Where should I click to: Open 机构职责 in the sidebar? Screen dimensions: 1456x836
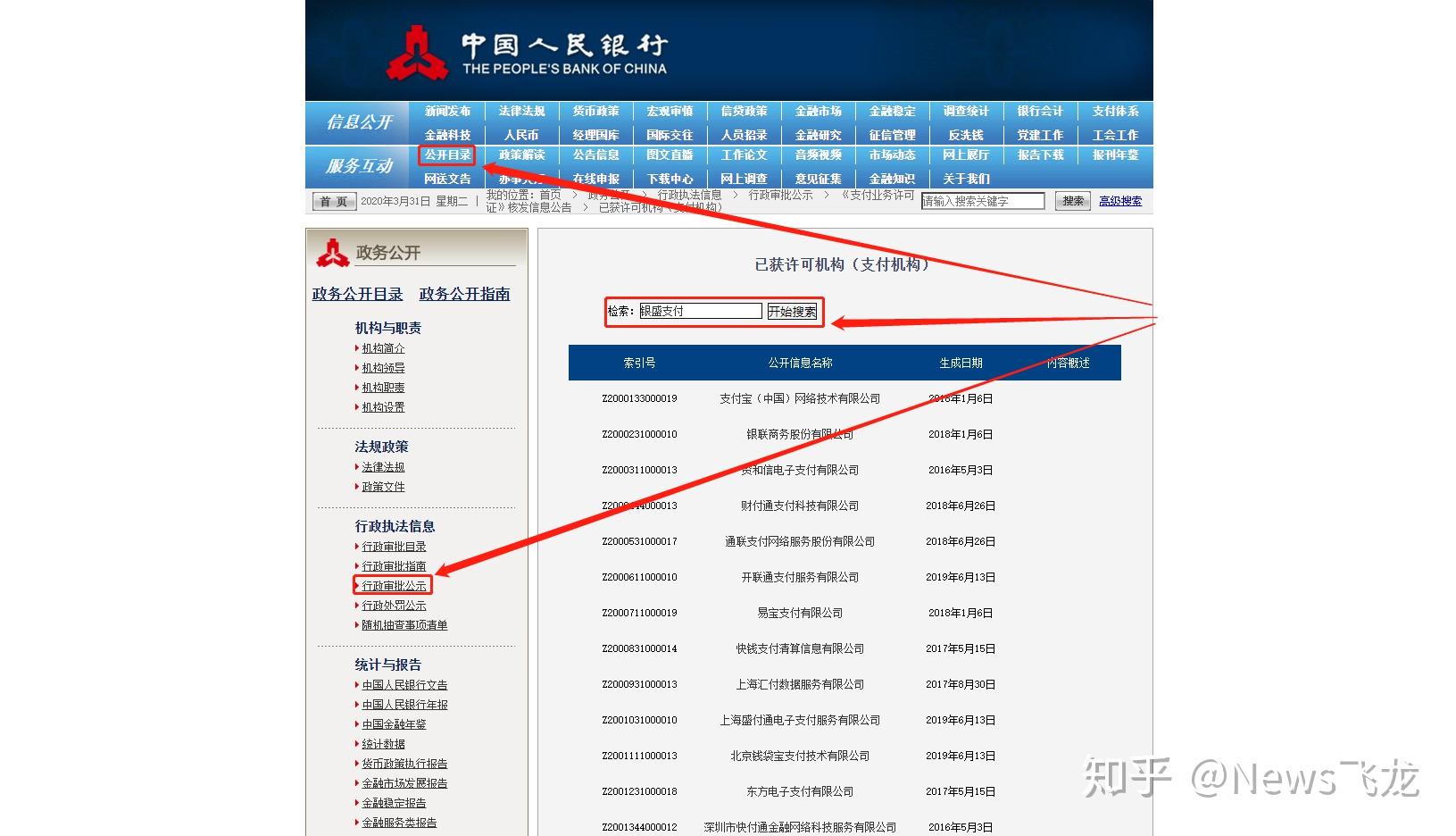coord(383,388)
